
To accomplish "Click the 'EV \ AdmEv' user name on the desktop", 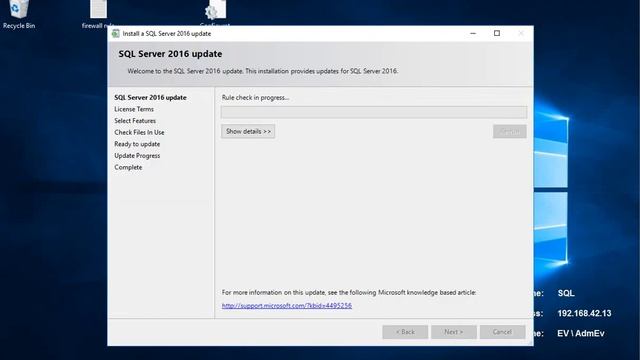I will point(580,333).
